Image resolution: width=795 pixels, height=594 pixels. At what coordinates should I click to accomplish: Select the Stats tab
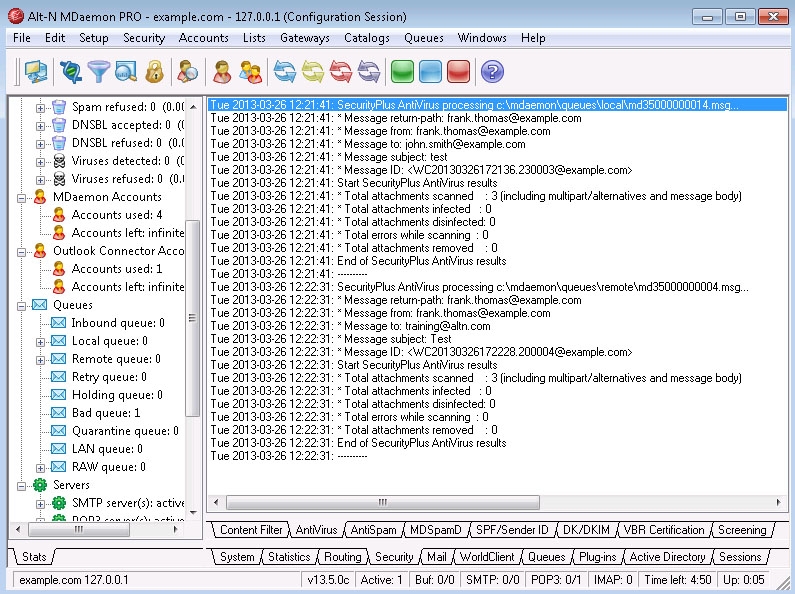tap(34, 557)
